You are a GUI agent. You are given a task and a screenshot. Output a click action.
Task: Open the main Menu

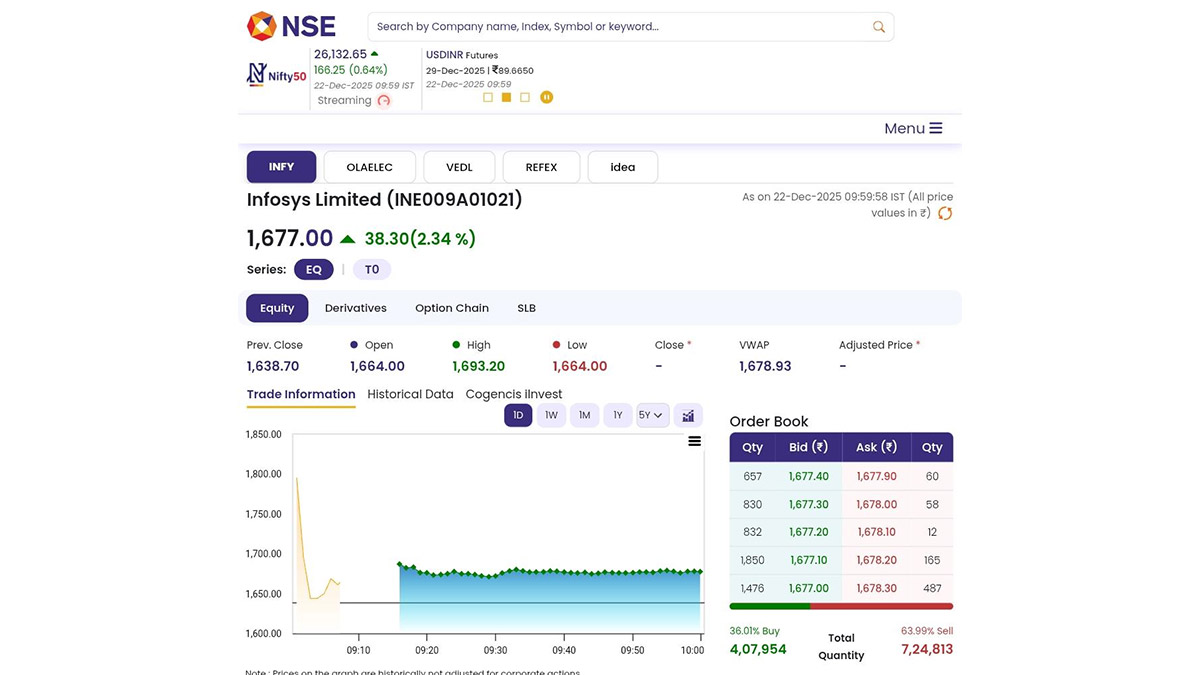tap(913, 128)
